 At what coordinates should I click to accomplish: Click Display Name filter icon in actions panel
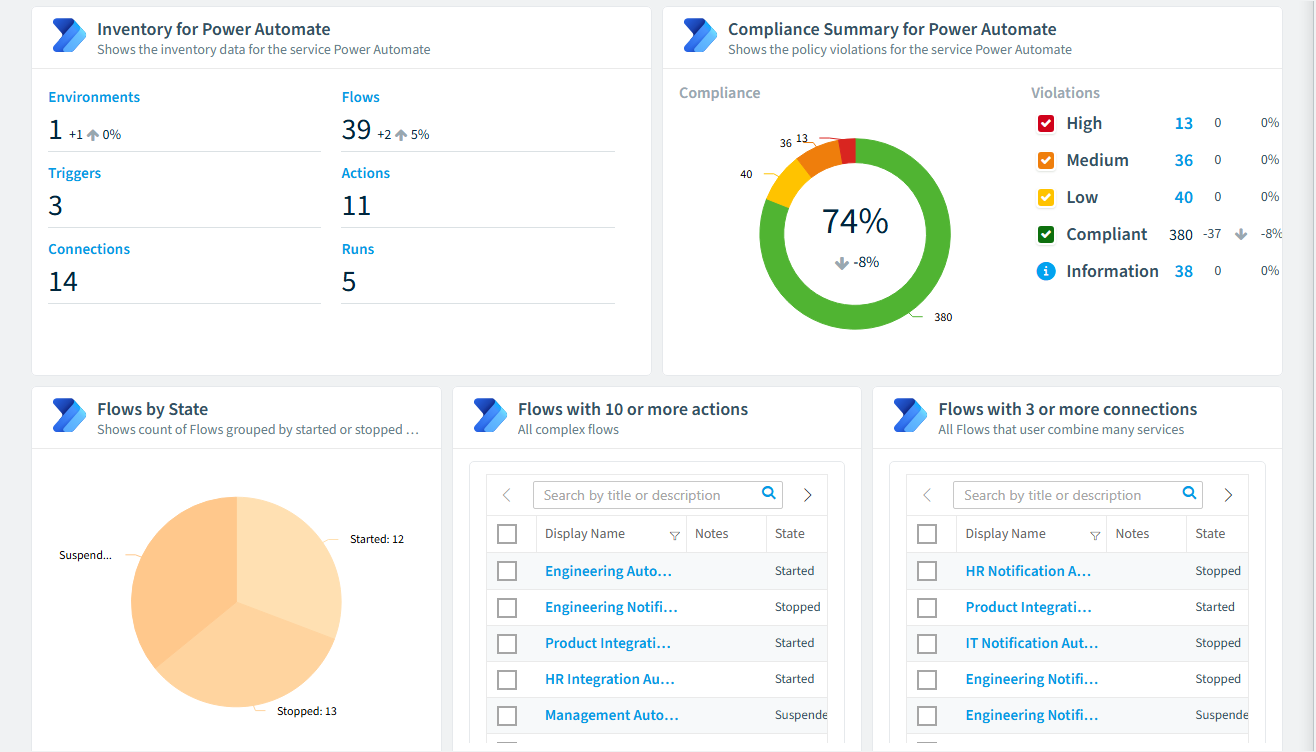coord(674,536)
